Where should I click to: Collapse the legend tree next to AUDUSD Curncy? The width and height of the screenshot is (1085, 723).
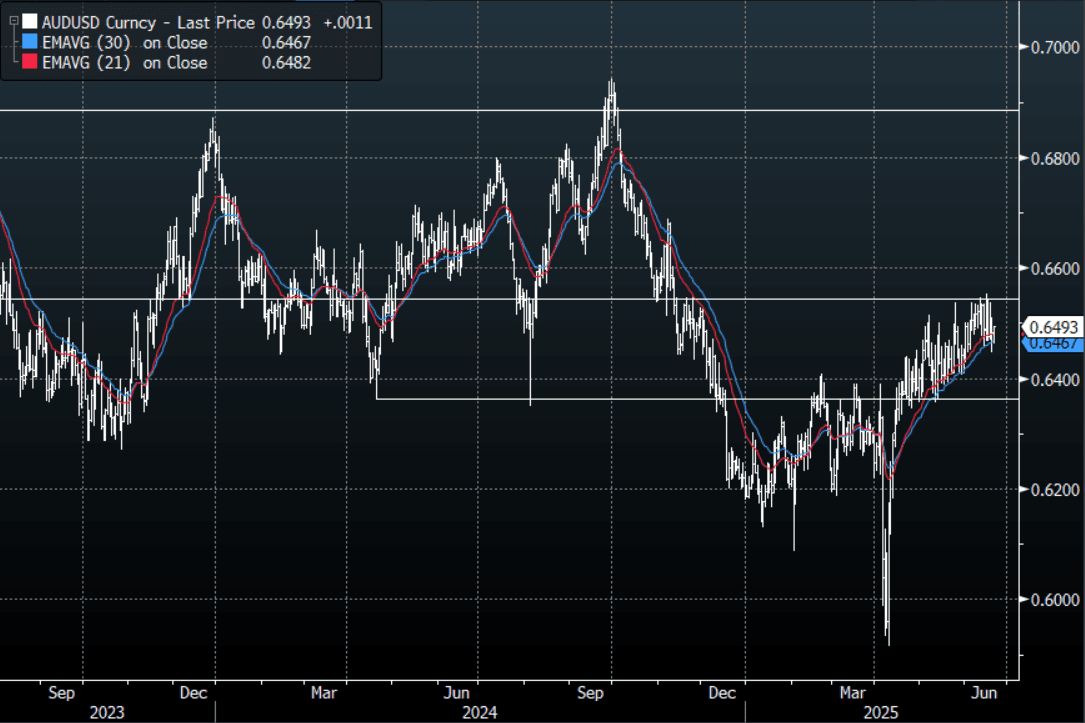click(x=12, y=19)
